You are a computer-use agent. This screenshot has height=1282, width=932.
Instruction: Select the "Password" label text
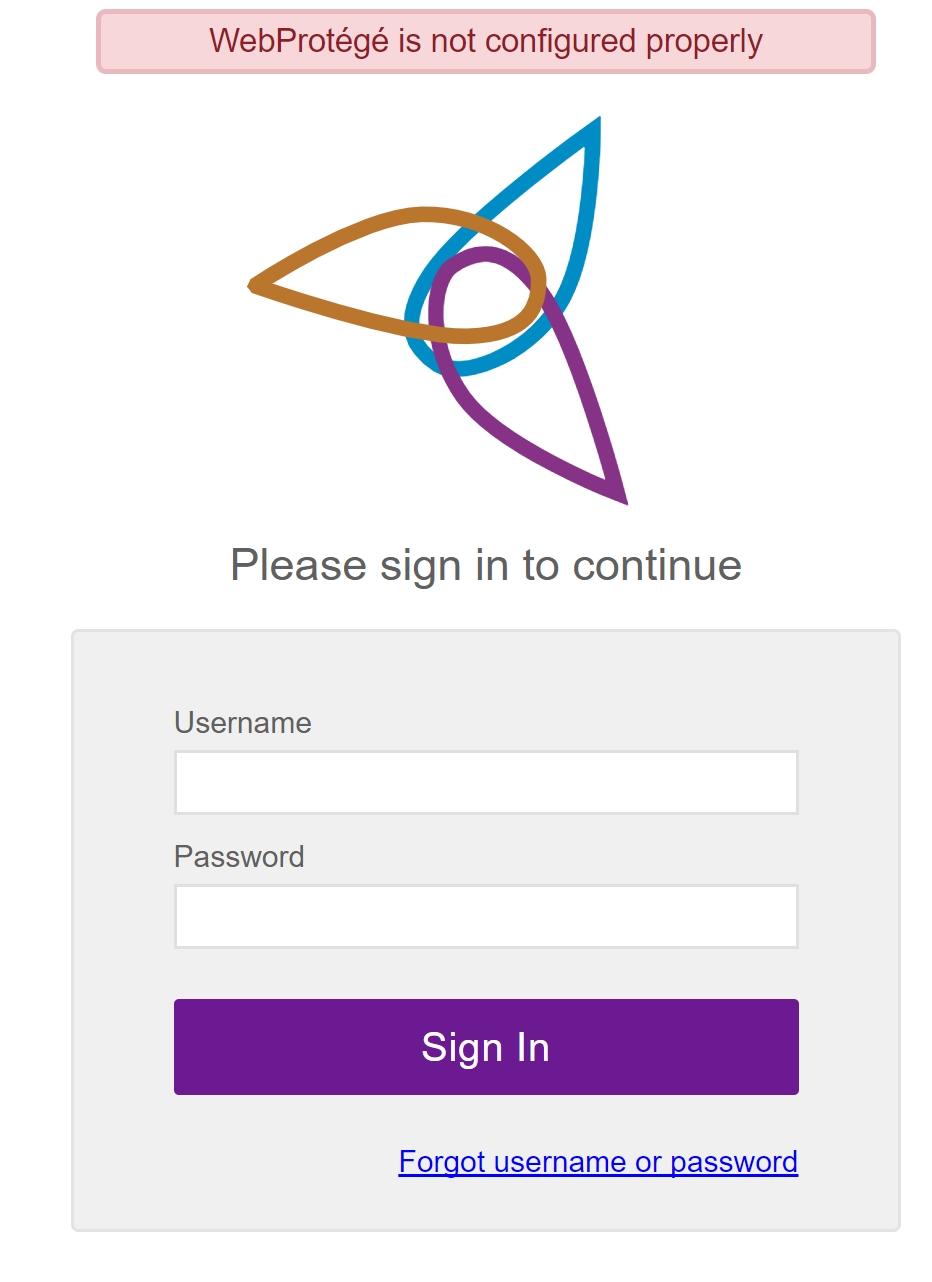pyautogui.click(x=239, y=856)
